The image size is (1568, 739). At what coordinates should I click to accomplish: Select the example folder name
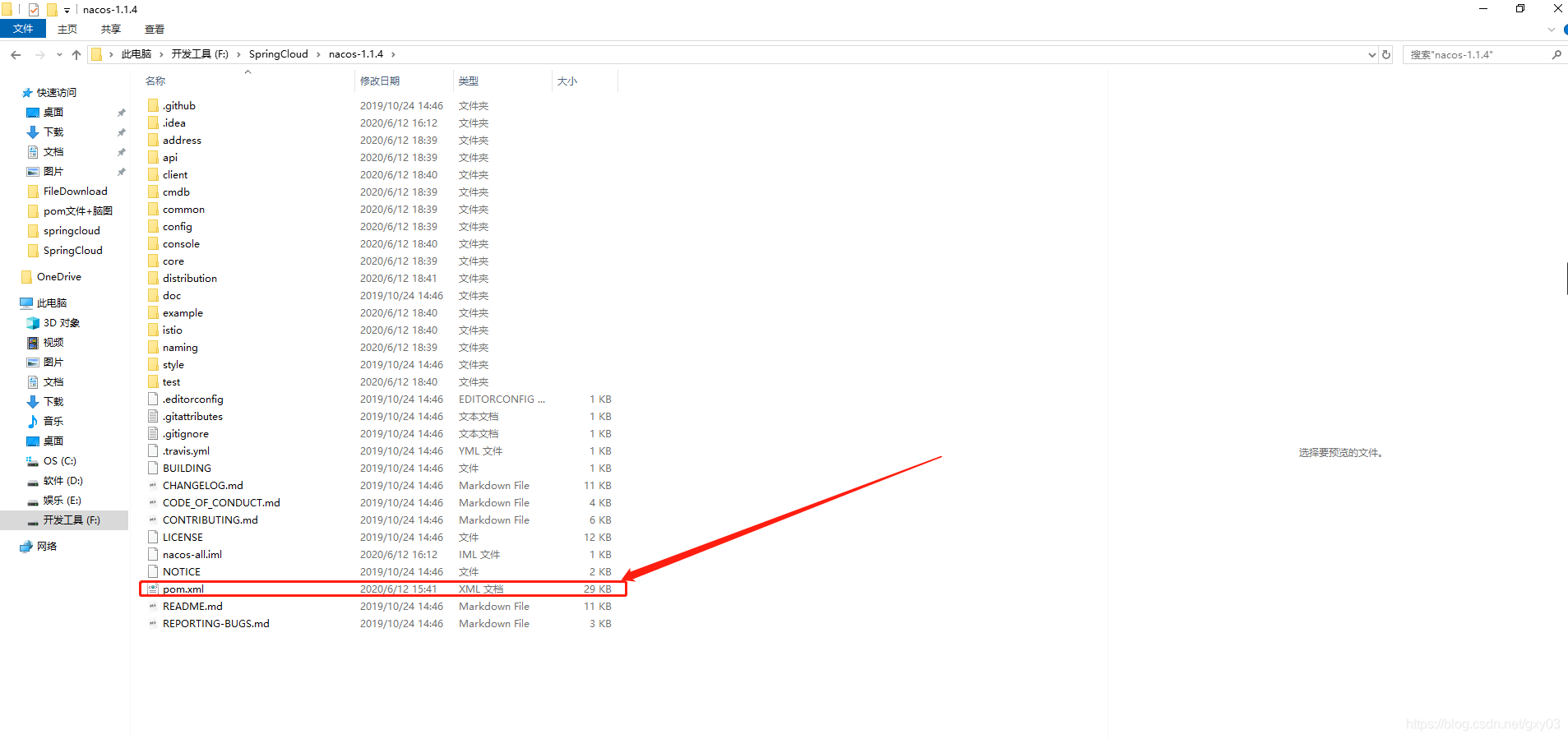(x=183, y=313)
